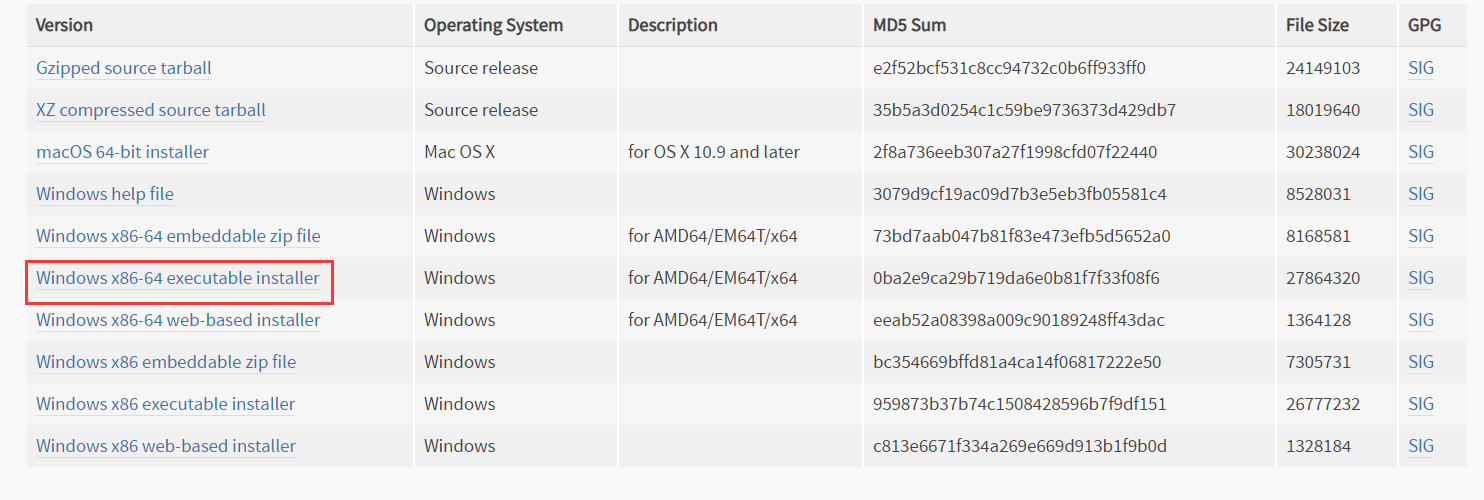This screenshot has width=1484, height=500.
Task: Click SIG for Windows x86-64 web-based installer
Action: click(x=1421, y=320)
